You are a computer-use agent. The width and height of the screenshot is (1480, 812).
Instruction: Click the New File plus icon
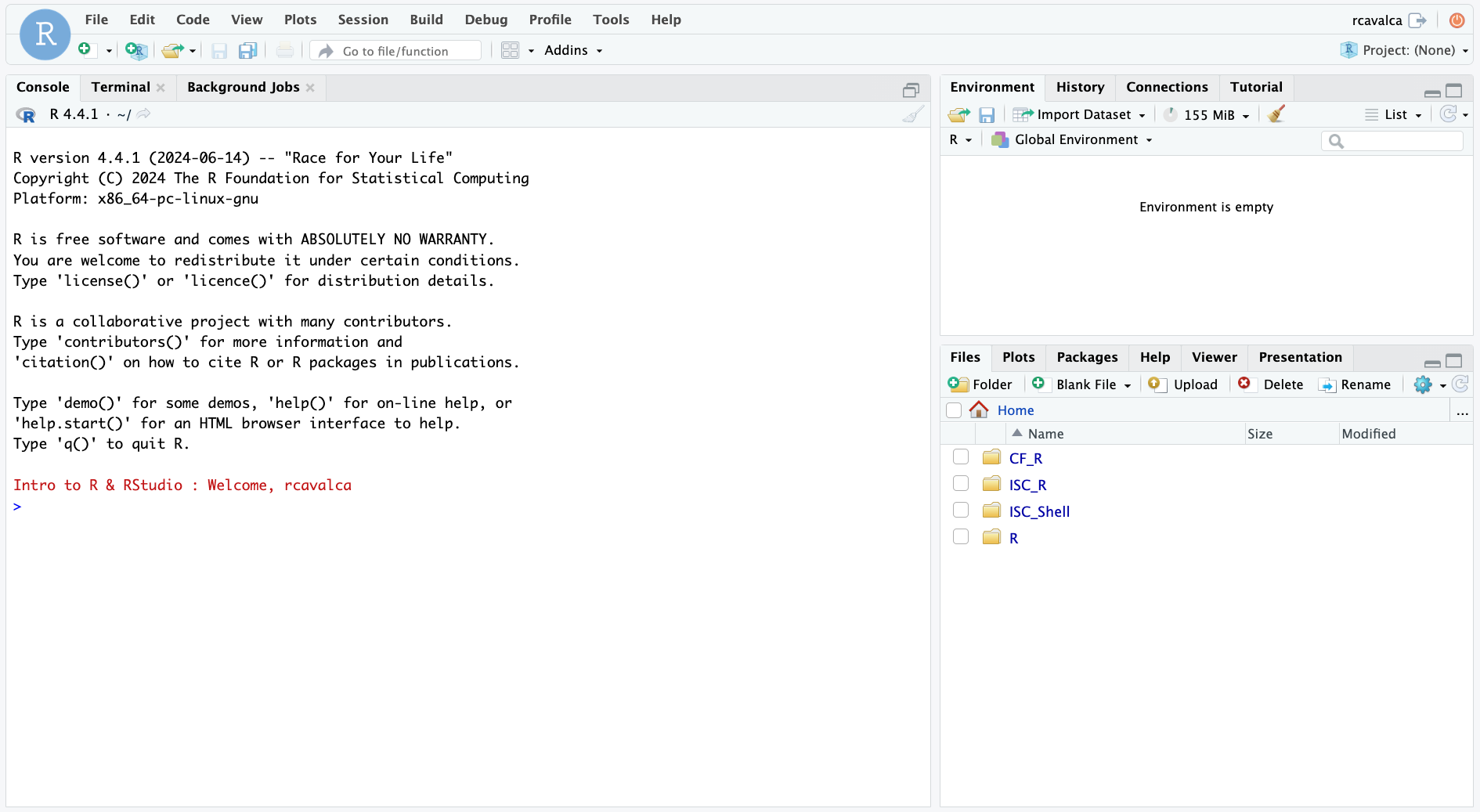coord(85,50)
